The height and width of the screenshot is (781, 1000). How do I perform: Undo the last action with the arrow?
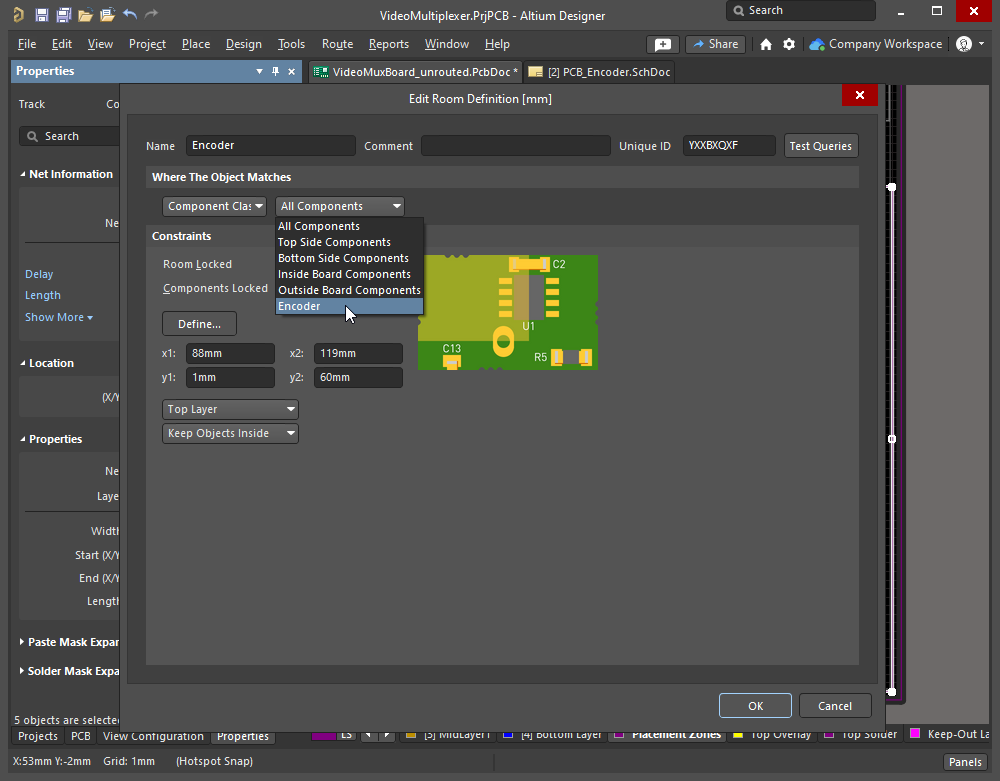click(x=130, y=14)
